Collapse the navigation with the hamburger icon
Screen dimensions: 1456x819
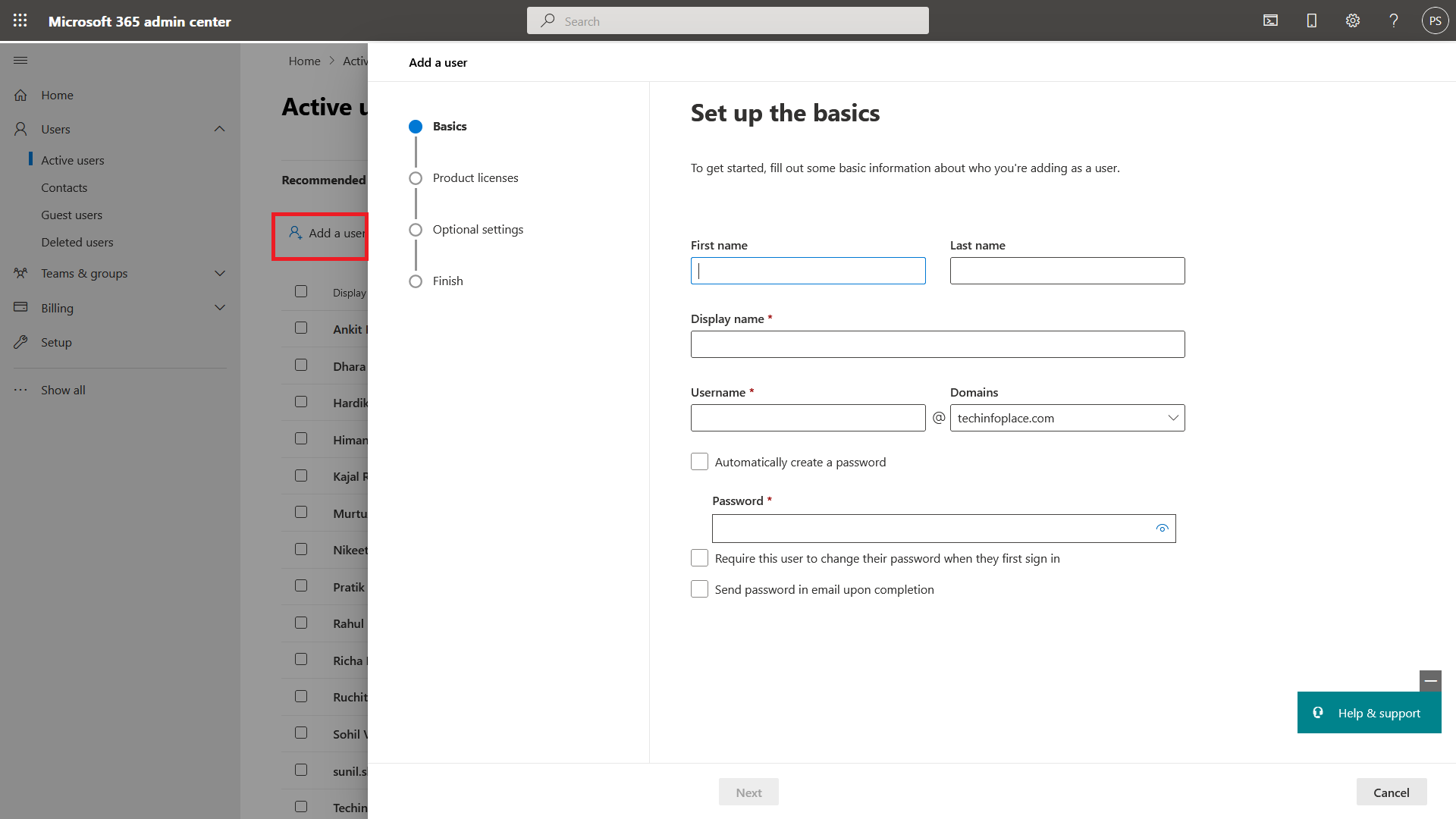tap(20, 60)
